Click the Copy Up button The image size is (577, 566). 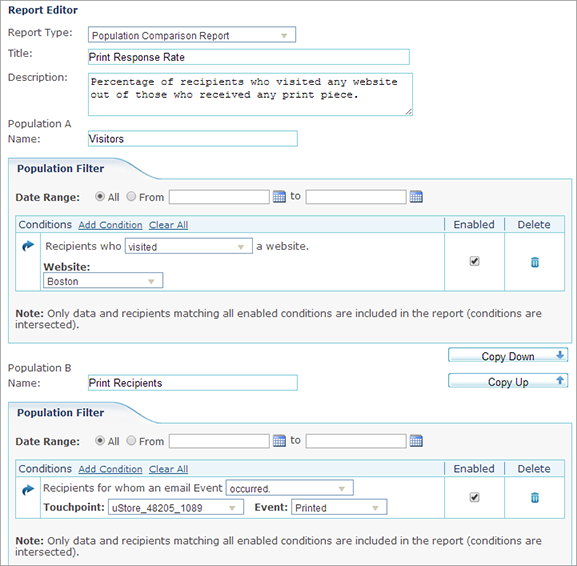508,381
